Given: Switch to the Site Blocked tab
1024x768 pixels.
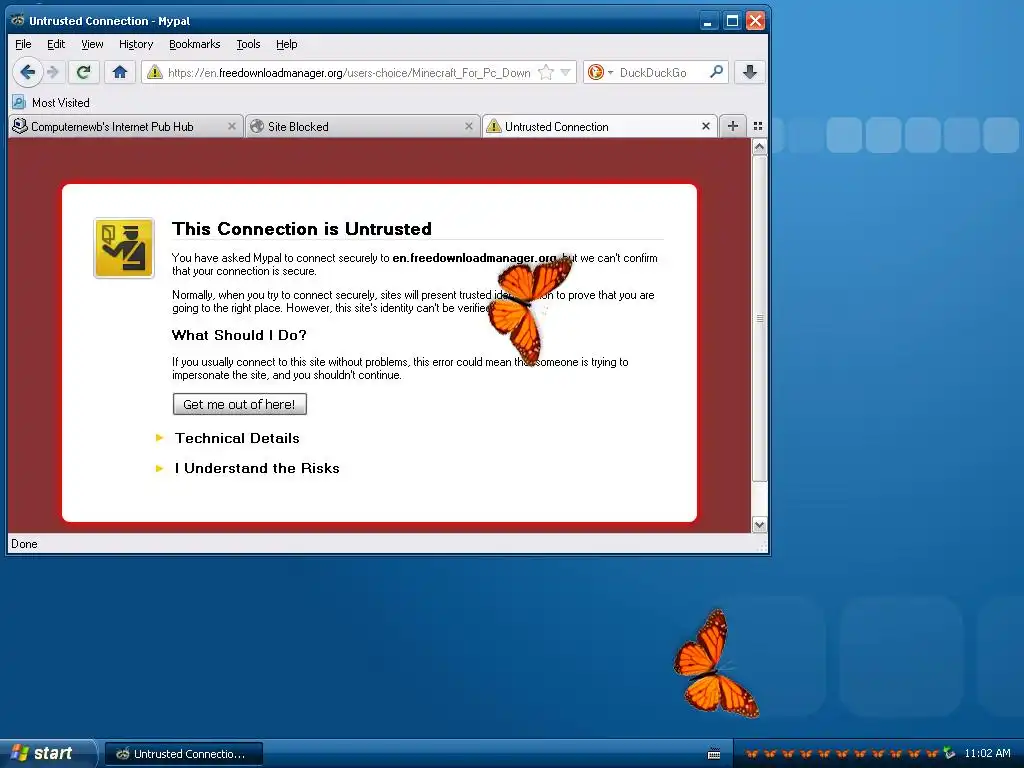Looking at the screenshot, I should click(x=361, y=127).
